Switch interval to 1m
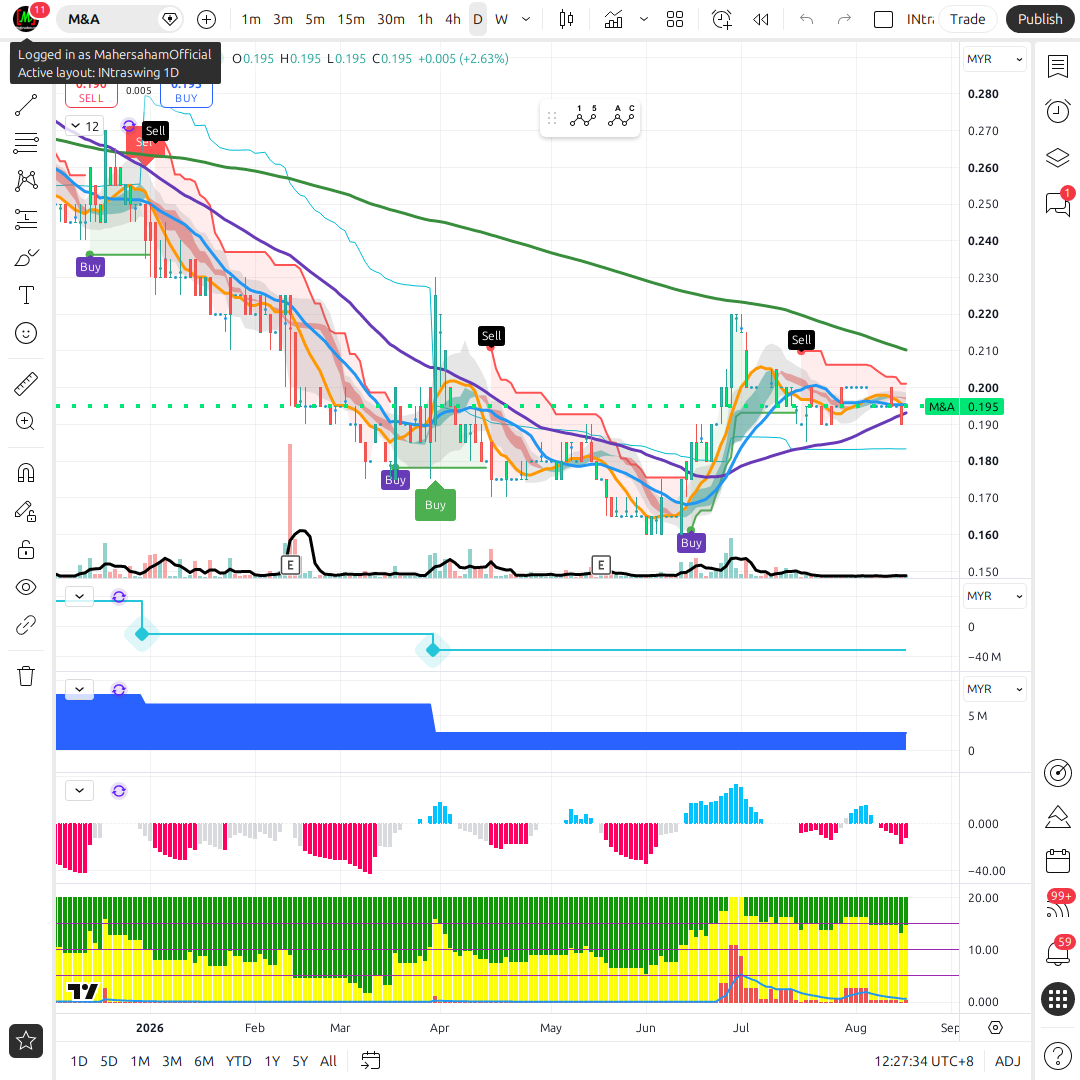The height and width of the screenshot is (1080, 1080). (x=251, y=19)
